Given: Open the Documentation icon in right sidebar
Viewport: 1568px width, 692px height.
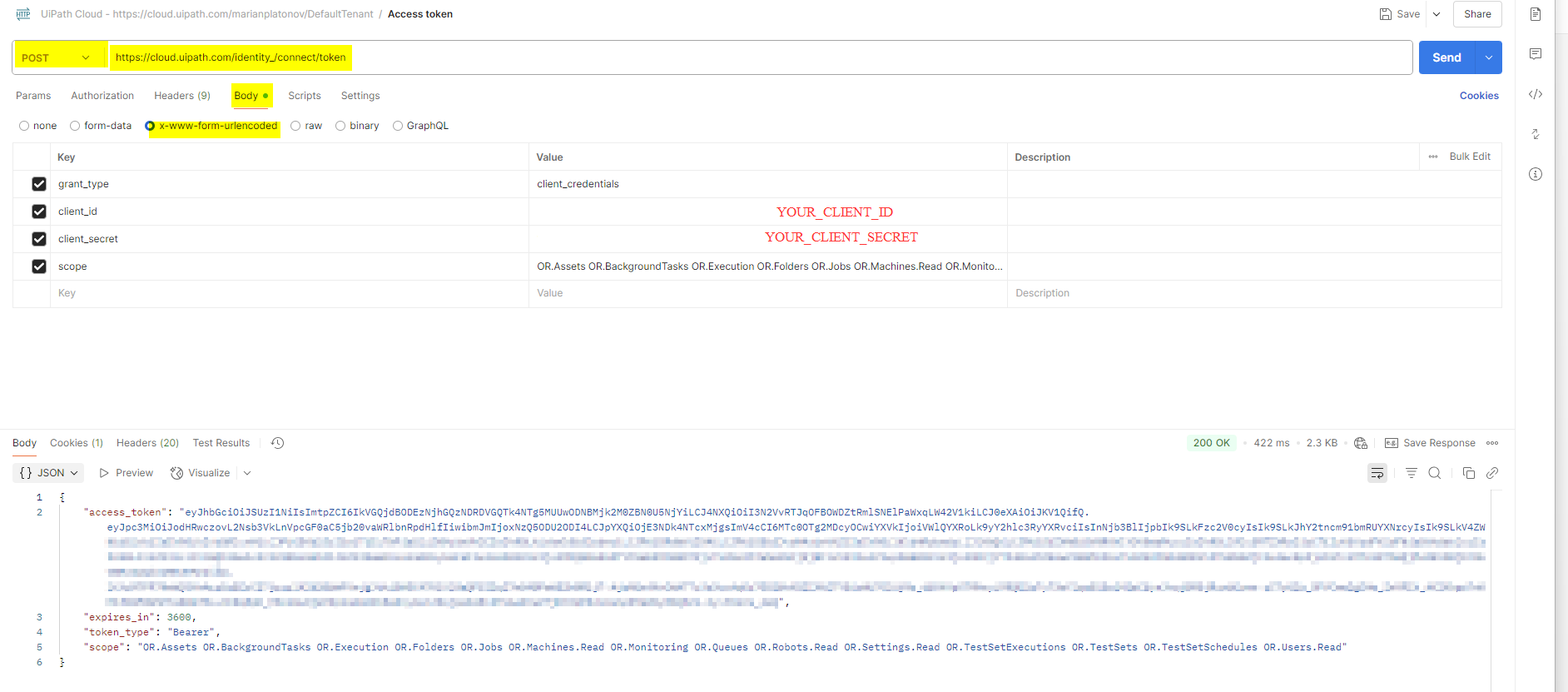Looking at the screenshot, I should [x=1536, y=14].
